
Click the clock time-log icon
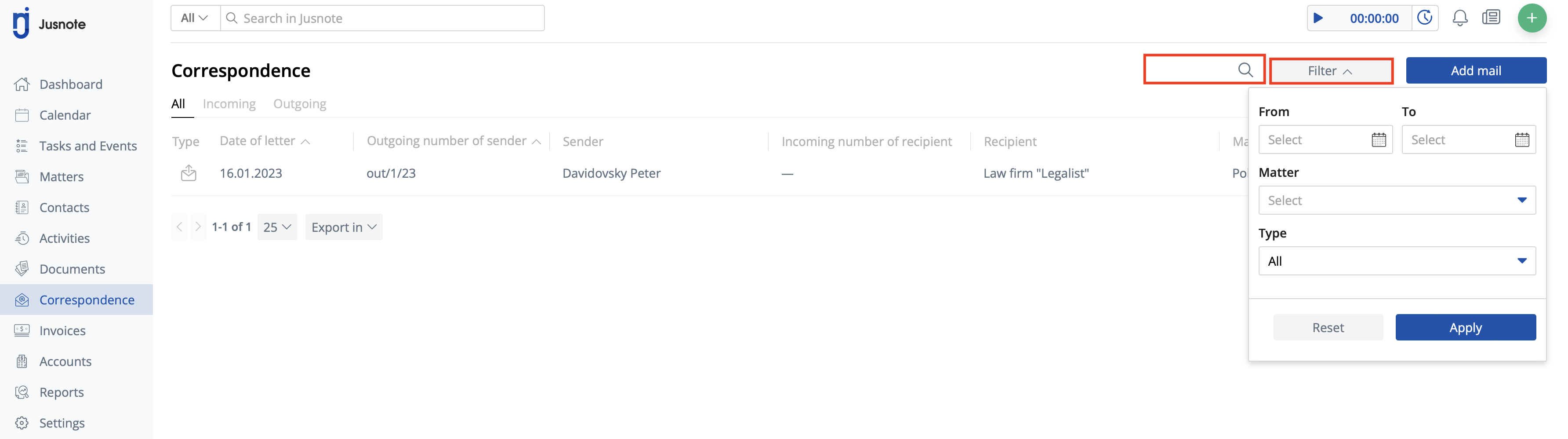point(1425,18)
